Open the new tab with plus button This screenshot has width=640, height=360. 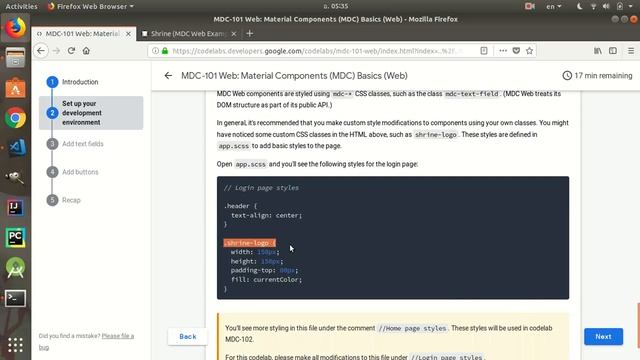click(249, 33)
